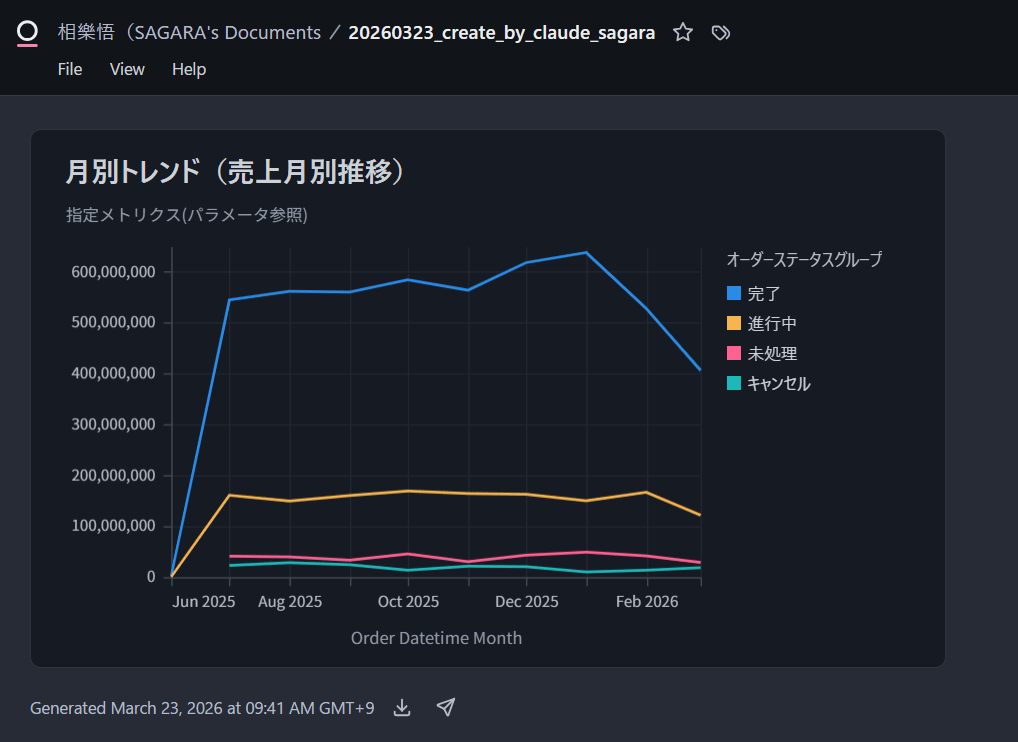Click the Order Datetime Month axis title
1018x742 pixels.
coord(436,638)
